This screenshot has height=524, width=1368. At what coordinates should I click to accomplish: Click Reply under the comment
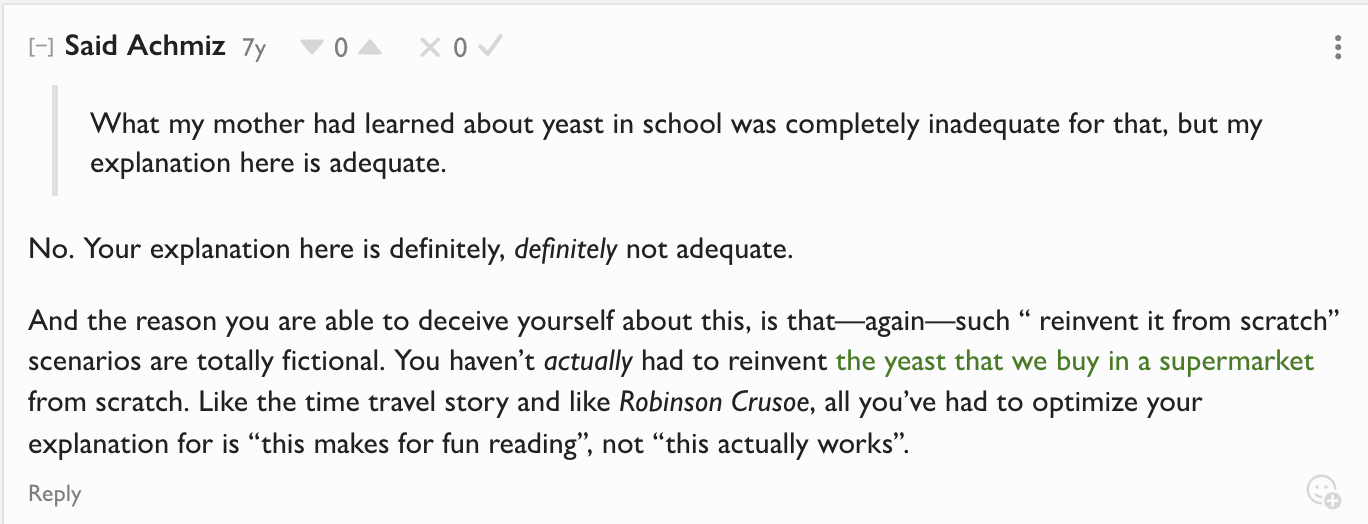pyautogui.click(x=55, y=493)
